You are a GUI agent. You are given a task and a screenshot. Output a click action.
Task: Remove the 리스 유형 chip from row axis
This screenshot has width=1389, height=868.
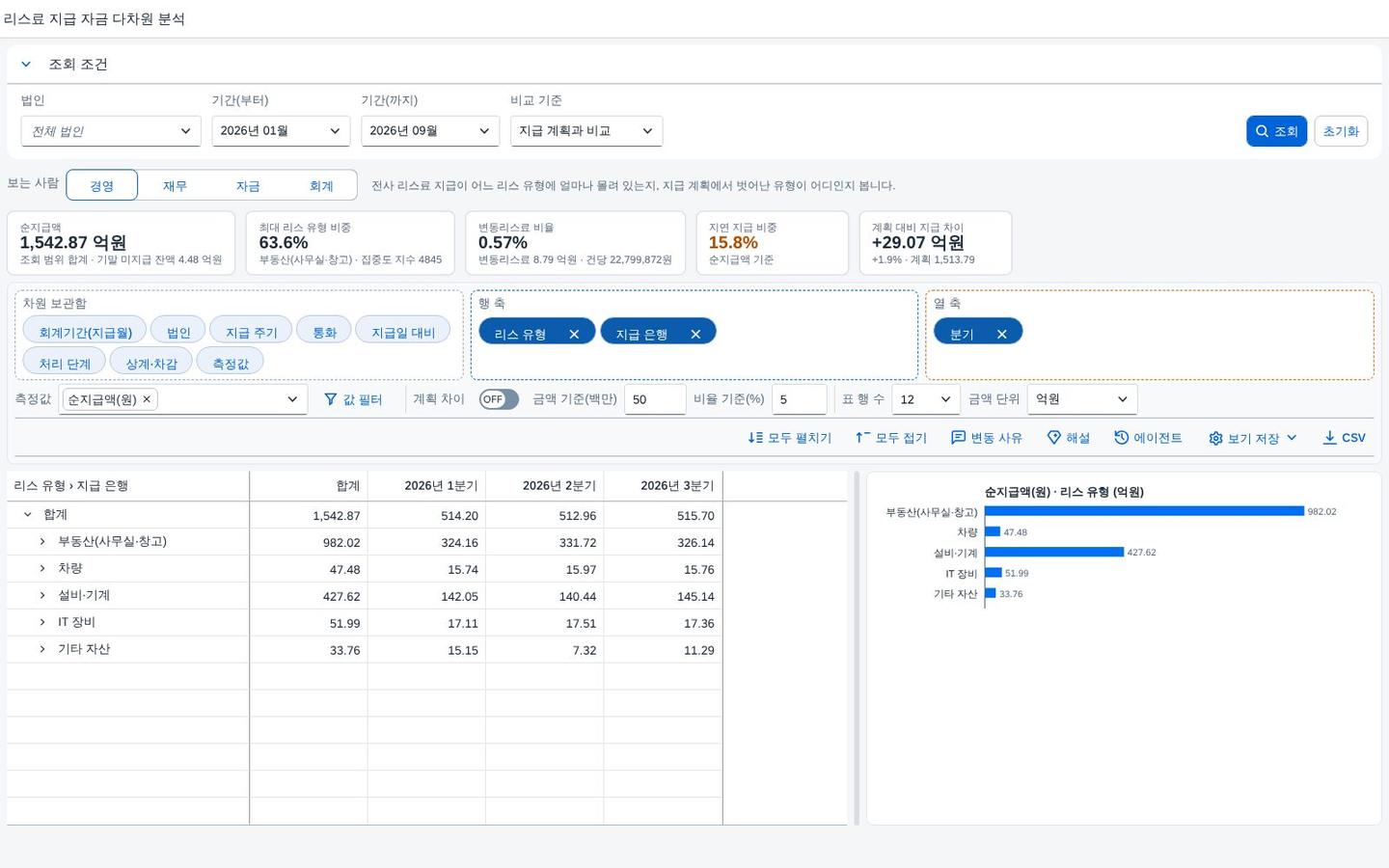click(574, 334)
